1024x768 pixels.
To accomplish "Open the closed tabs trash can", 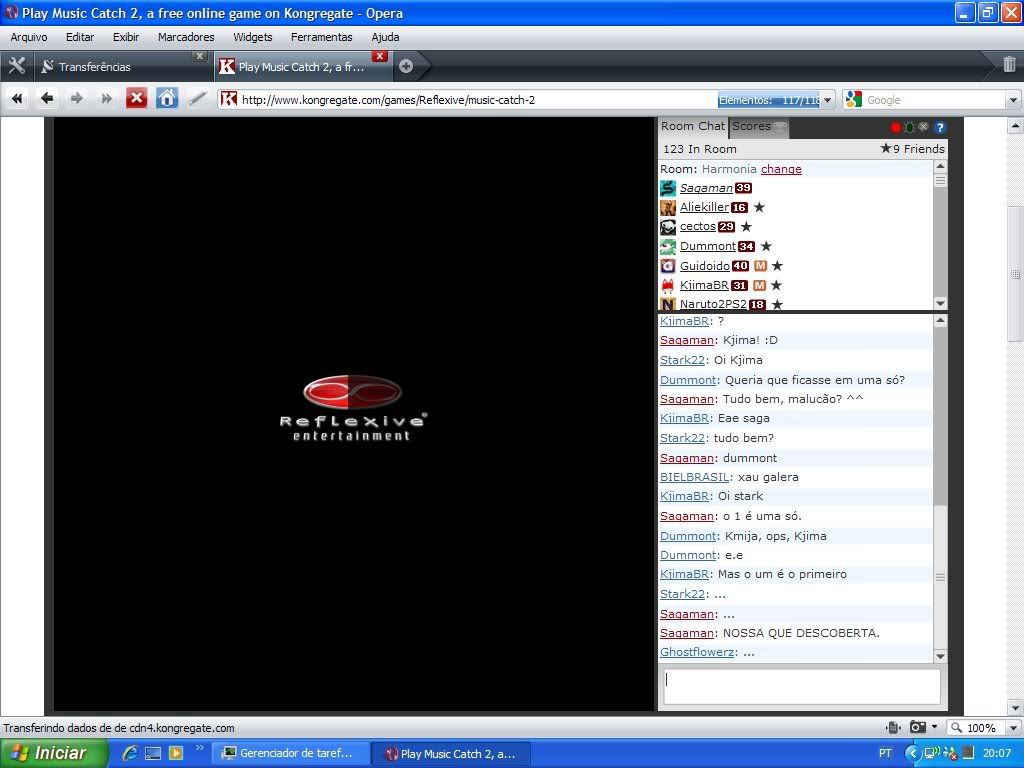I will pyautogui.click(x=1009, y=65).
